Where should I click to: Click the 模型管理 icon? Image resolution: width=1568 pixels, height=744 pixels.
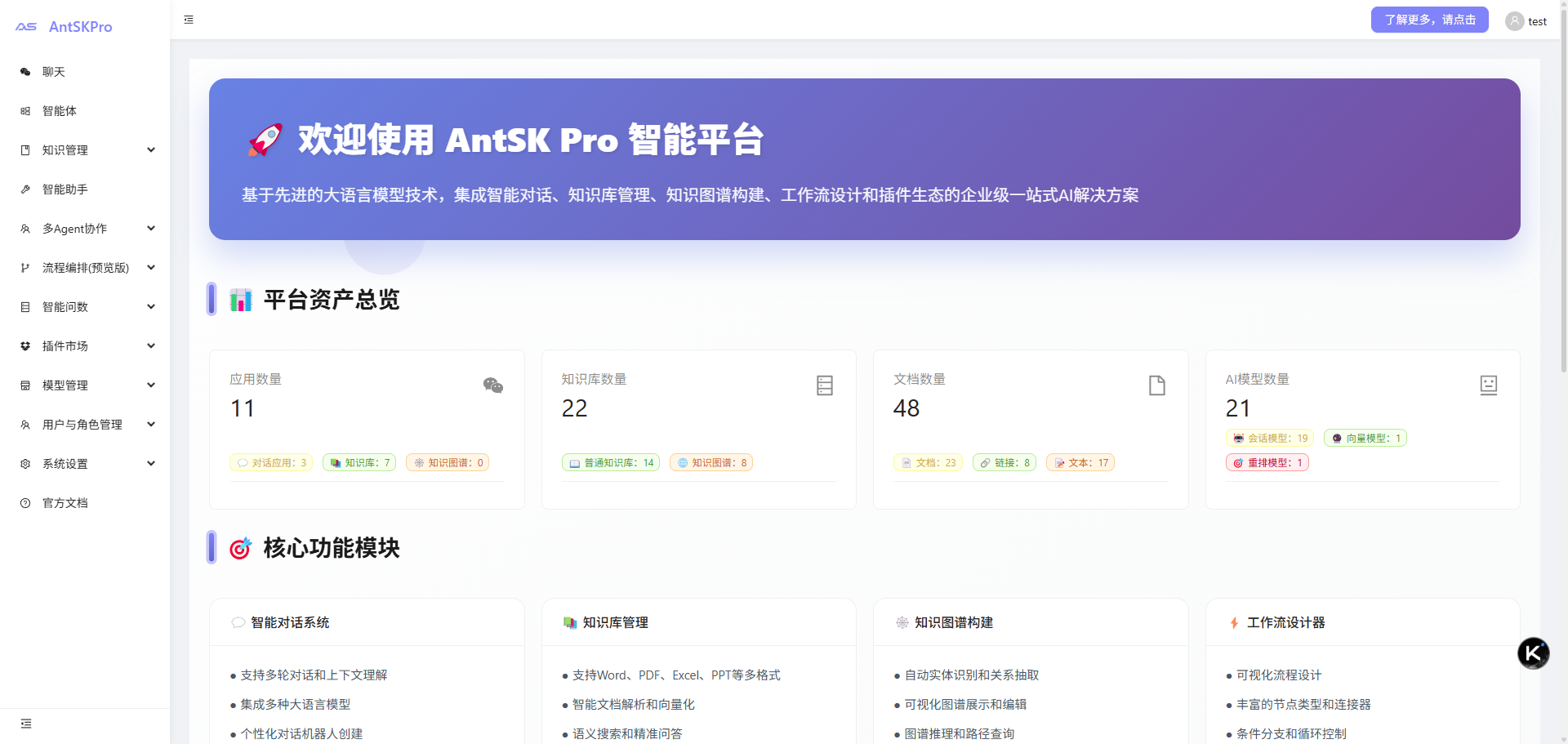coord(25,385)
